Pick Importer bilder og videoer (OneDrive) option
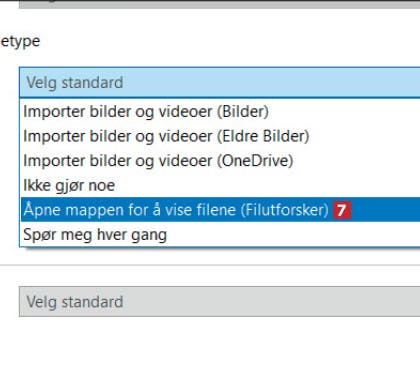This screenshot has height=372, width=420. [220, 161]
